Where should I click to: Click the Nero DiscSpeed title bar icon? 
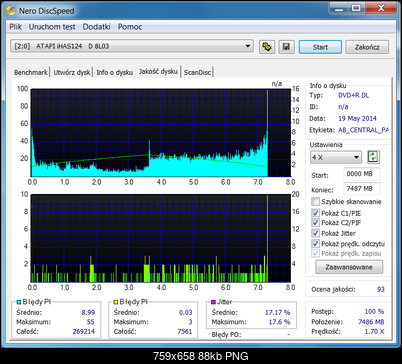tap(11, 11)
